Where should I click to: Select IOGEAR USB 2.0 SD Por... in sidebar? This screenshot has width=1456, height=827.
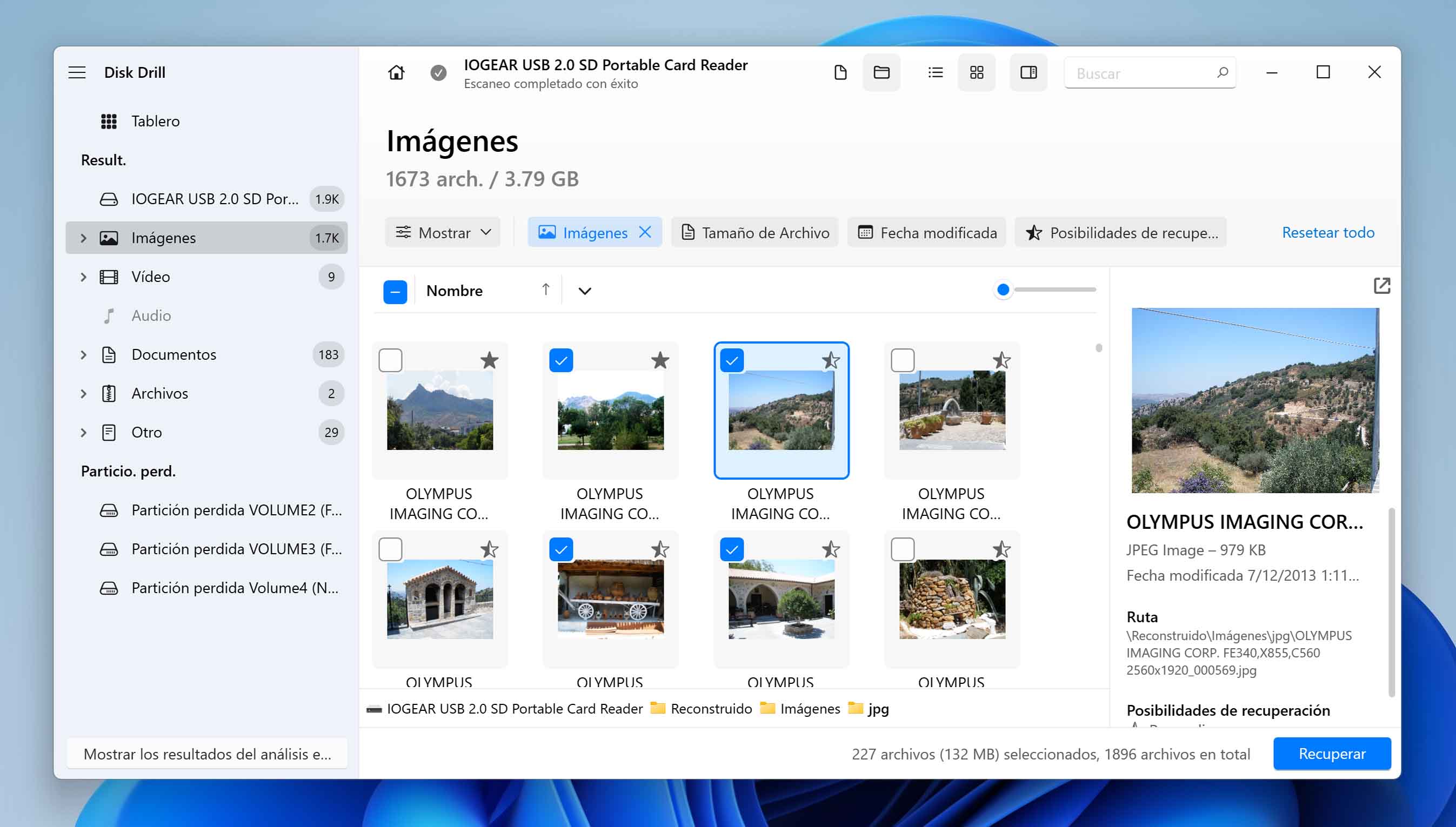coord(206,199)
